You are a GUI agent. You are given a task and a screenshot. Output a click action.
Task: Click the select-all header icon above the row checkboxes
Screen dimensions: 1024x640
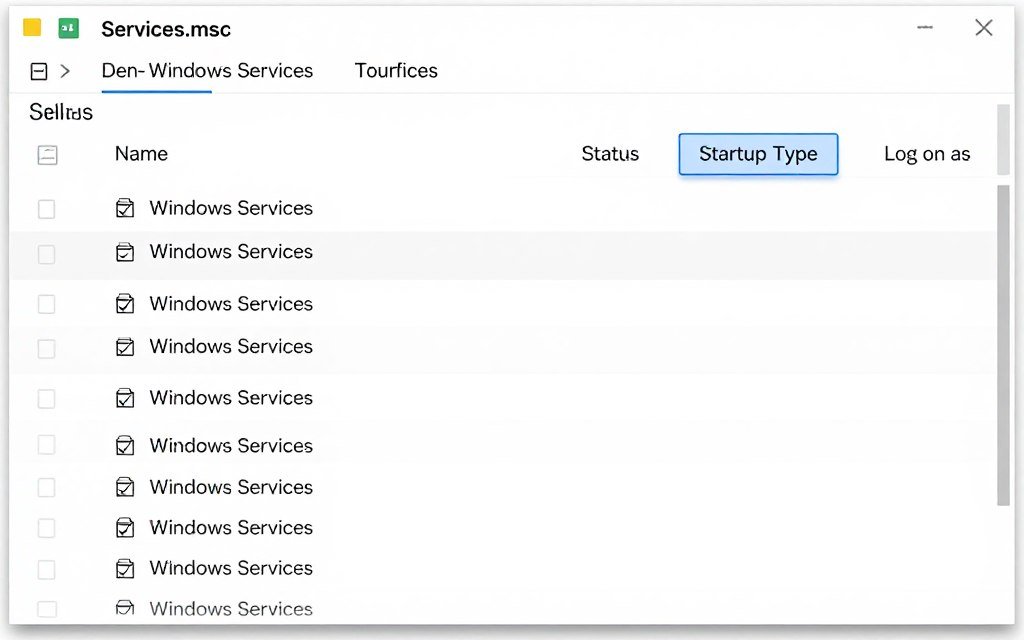coord(47,154)
